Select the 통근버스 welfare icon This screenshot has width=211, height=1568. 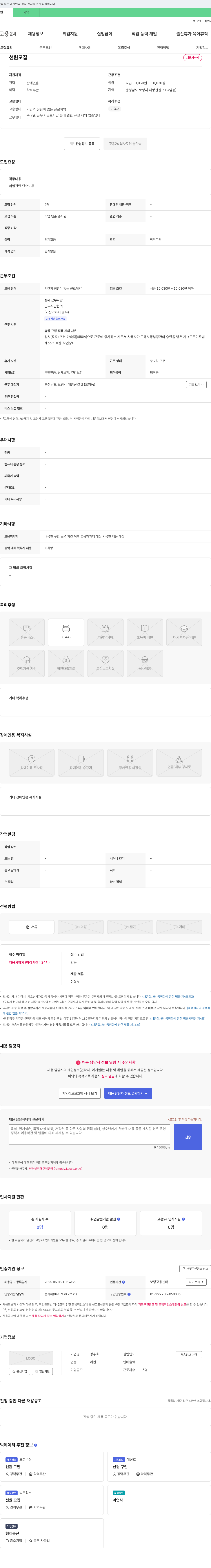[x=27, y=632]
